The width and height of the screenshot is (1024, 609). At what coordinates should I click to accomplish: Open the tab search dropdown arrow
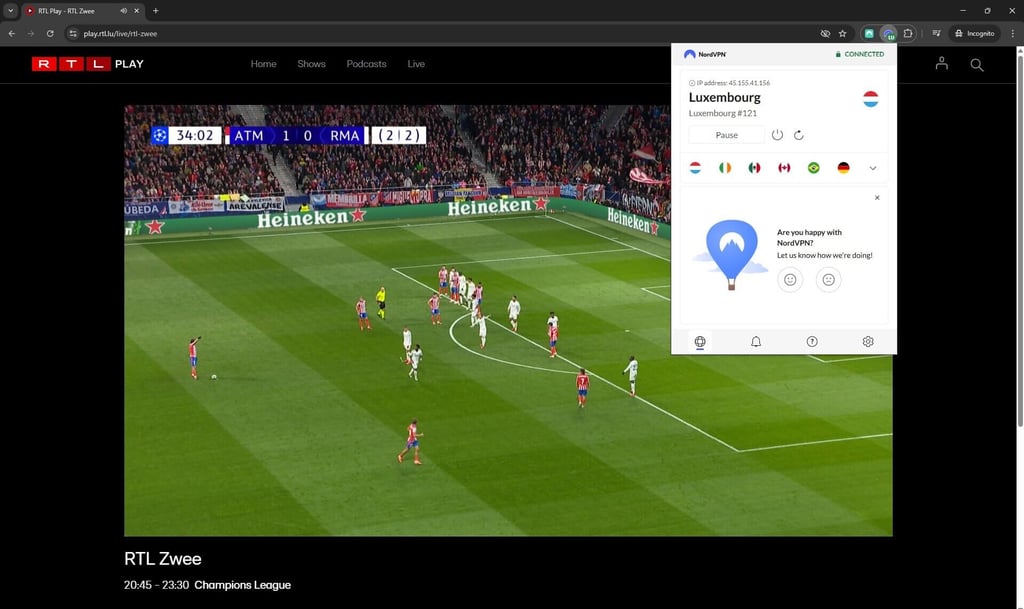tap(10, 11)
